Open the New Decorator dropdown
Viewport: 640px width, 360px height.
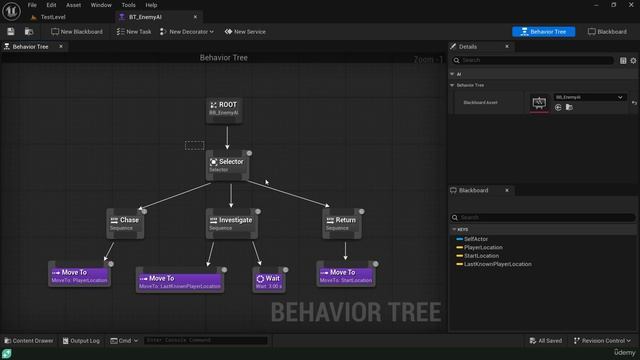[187, 31]
